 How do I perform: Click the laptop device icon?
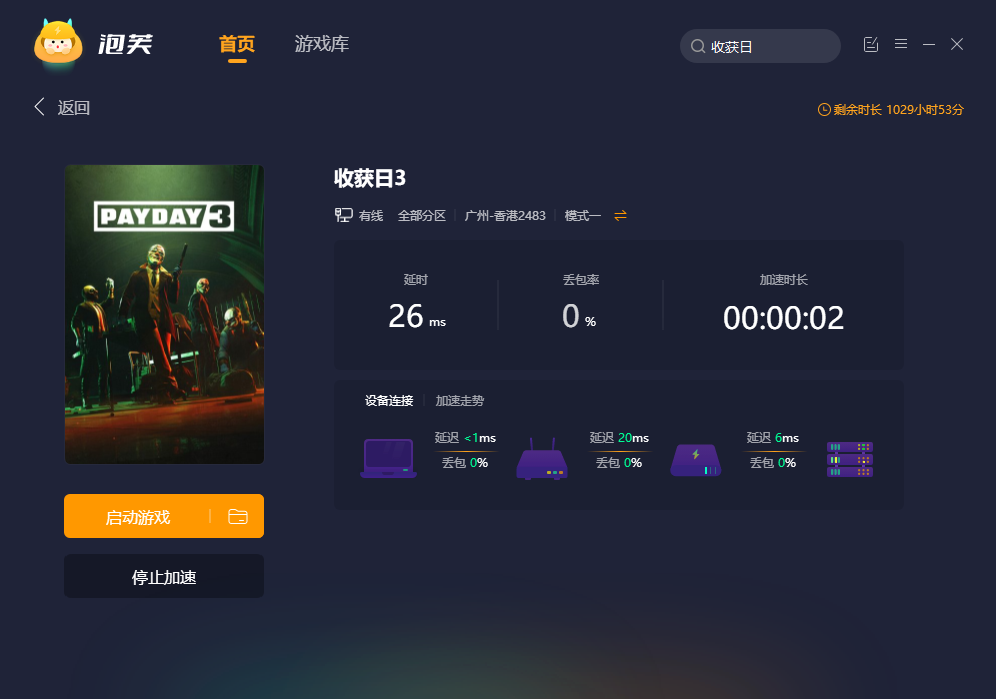(x=388, y=459)
